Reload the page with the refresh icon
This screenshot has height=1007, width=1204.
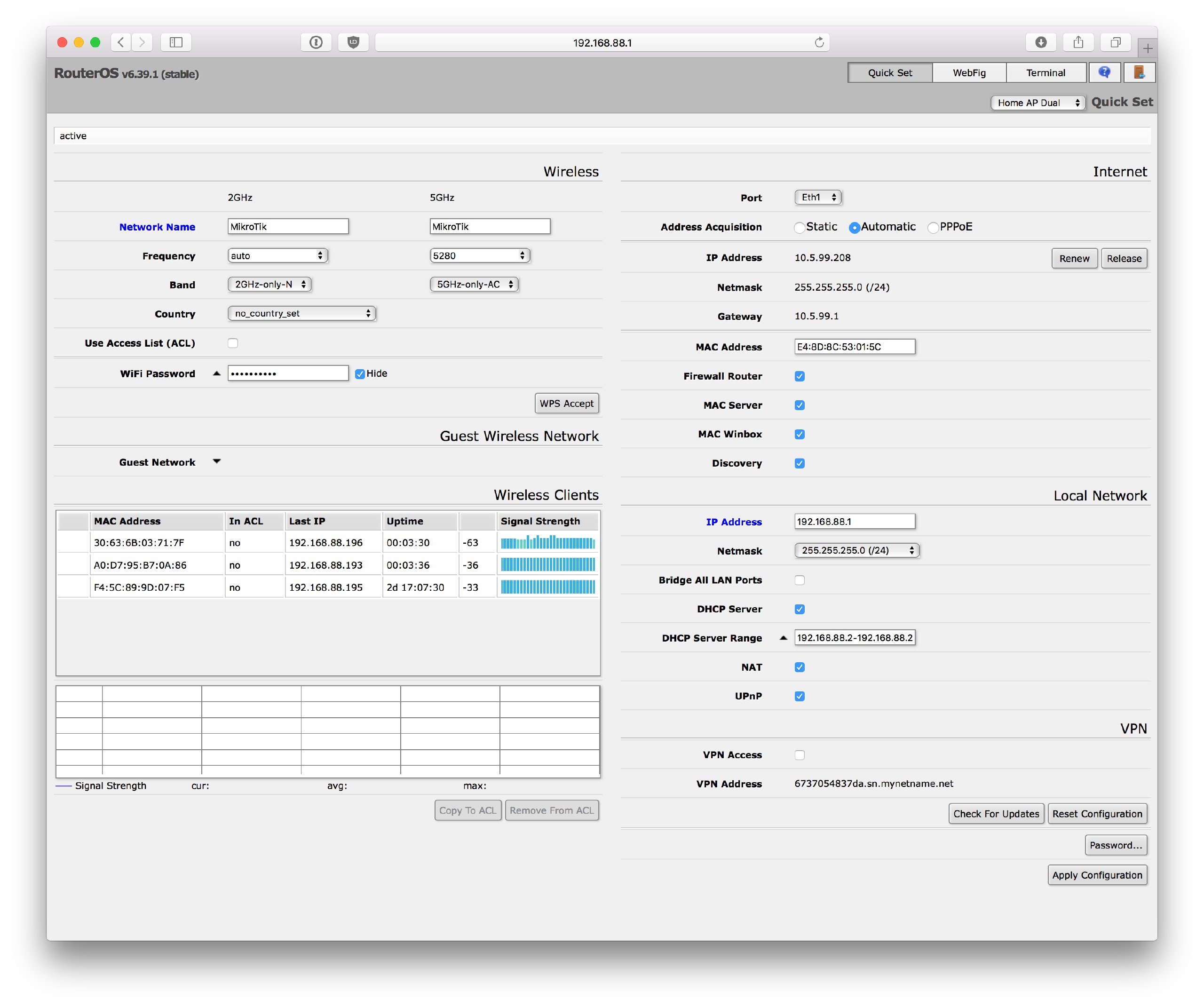[819, 42]
